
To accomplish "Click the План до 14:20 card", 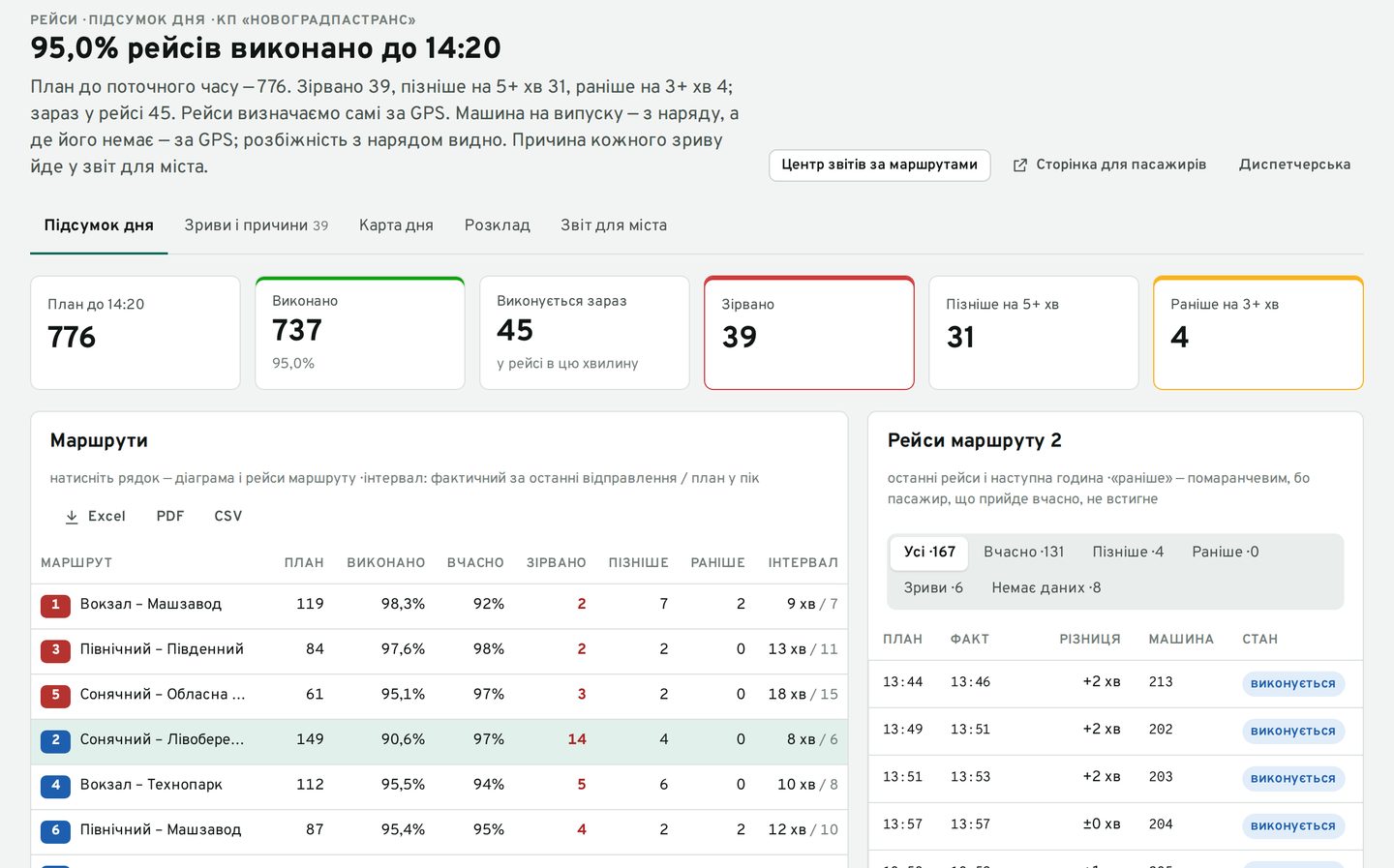I will [x=136, y=333].
